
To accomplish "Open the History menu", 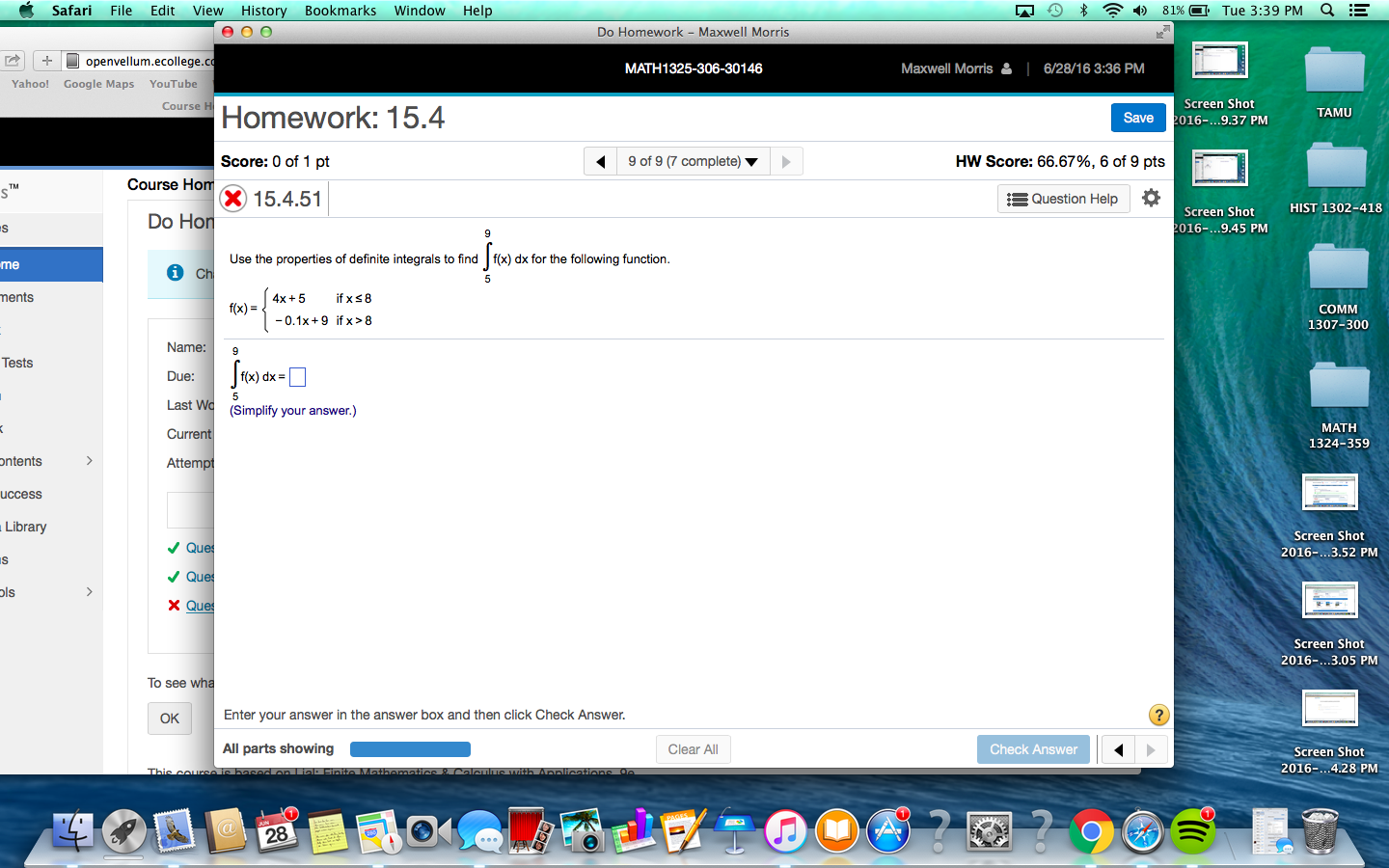I will [263, 11].
